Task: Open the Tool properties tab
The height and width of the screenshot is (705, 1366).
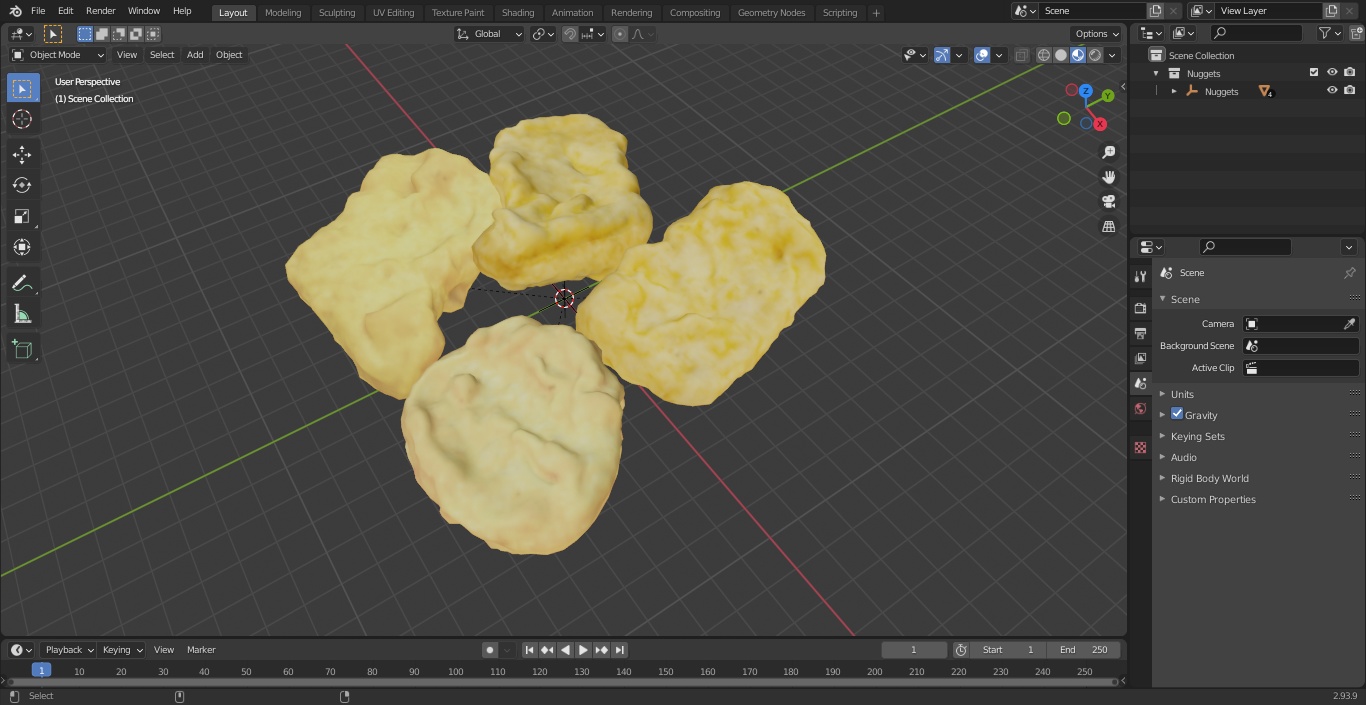Action: click(x=1140, y=276)
